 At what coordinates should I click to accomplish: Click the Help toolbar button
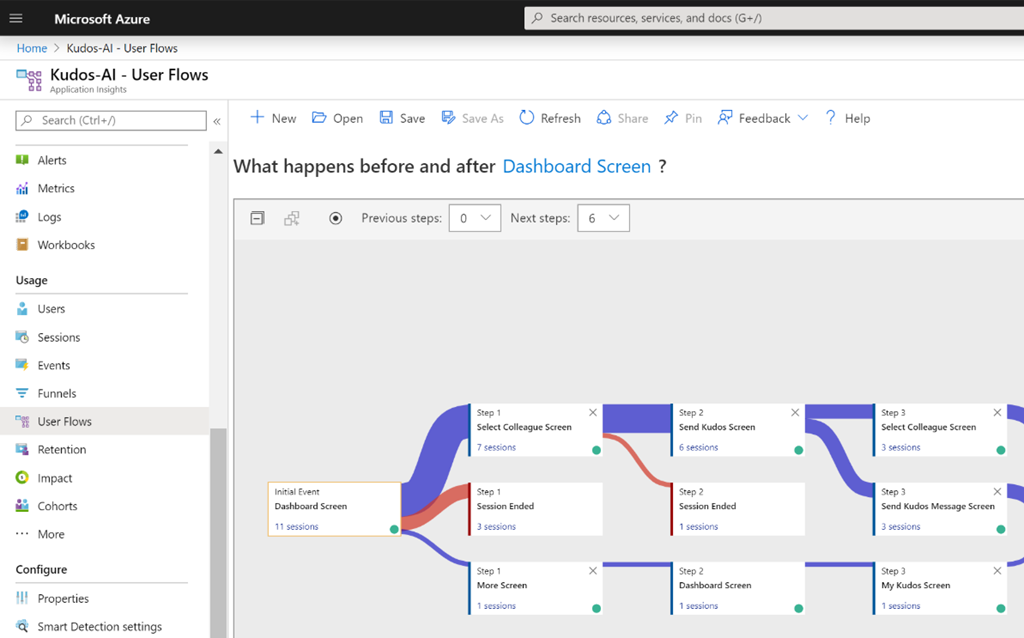[848, 118]
